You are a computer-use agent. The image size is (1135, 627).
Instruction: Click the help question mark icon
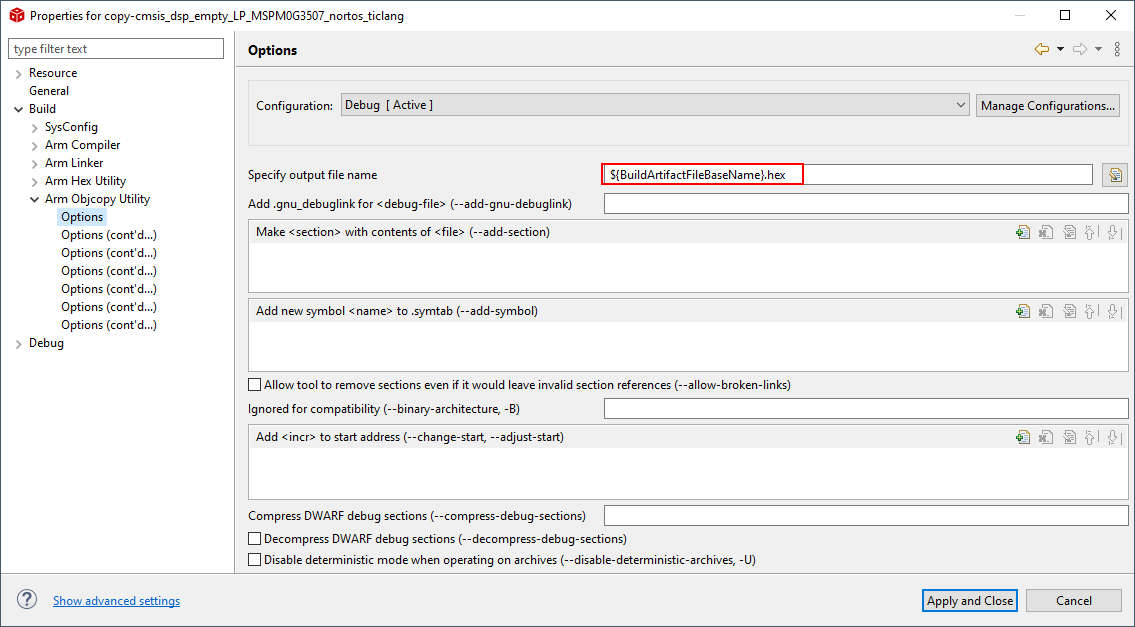(x=27, y=600)
